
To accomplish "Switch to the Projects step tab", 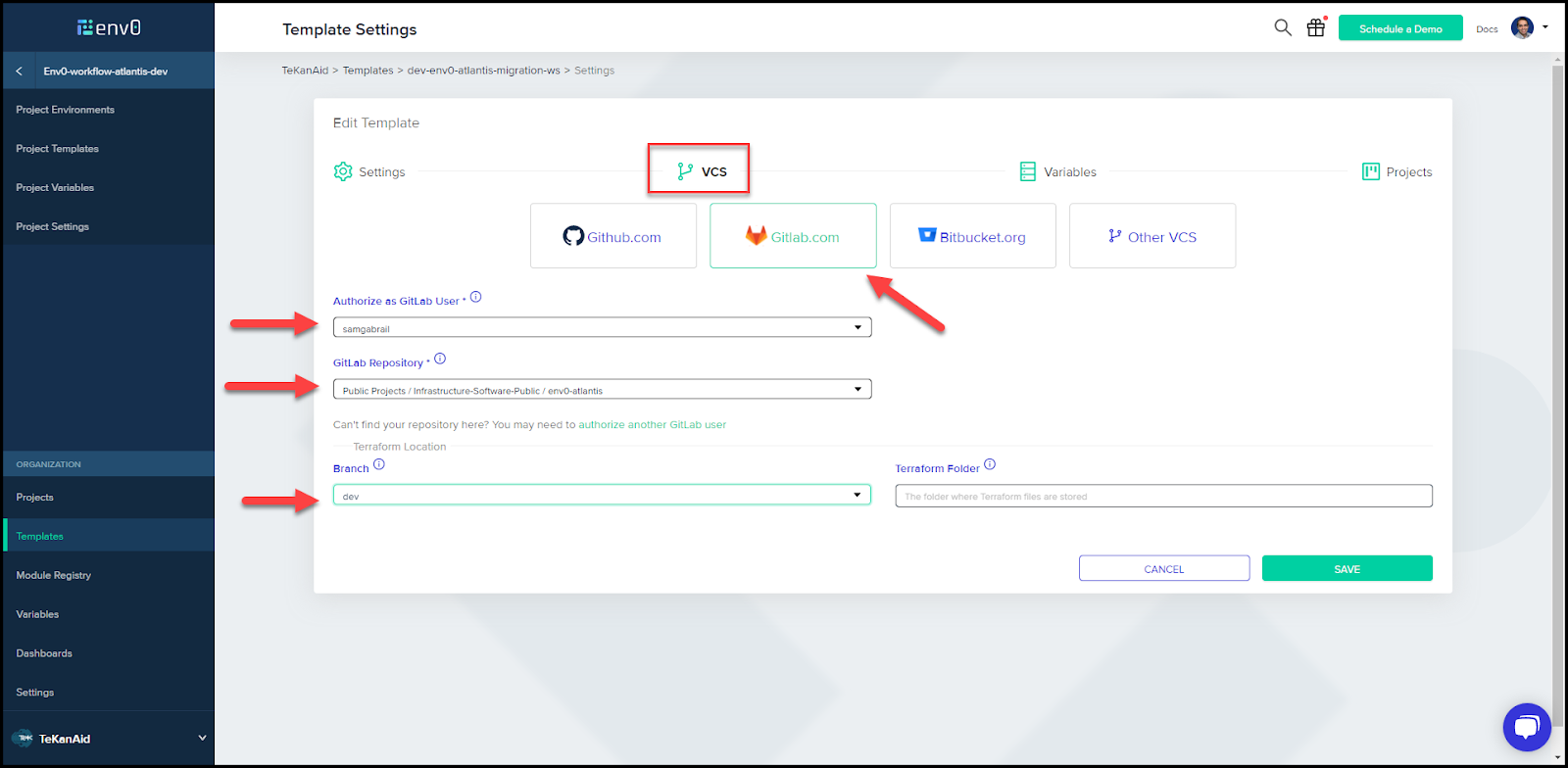I will tap(1396, 171).
